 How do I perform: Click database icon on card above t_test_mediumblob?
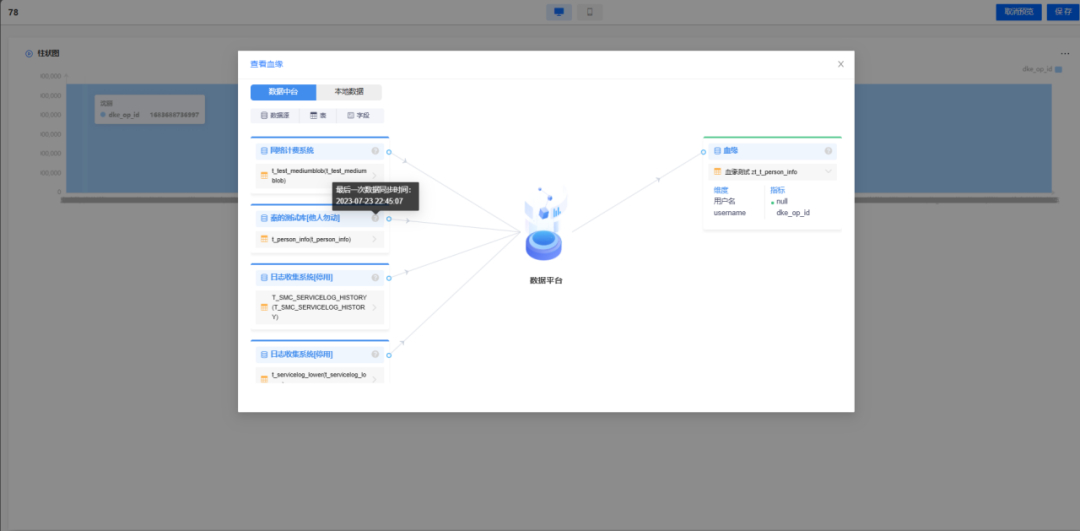click(264, 151)
